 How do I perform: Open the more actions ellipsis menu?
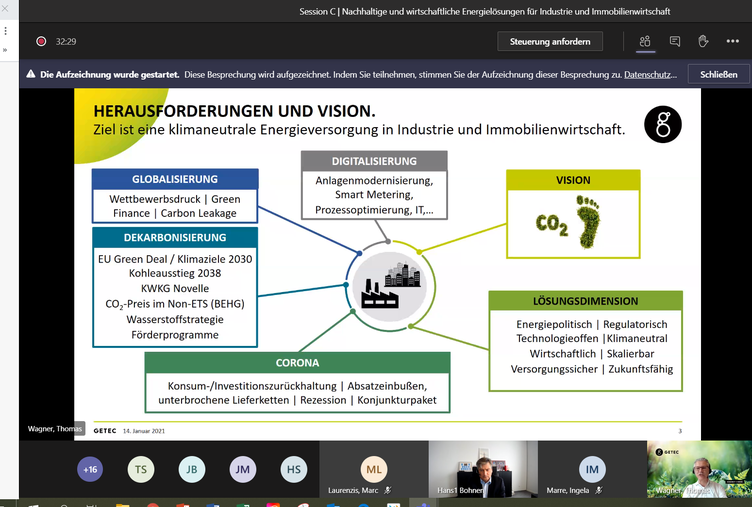(733, 41)
